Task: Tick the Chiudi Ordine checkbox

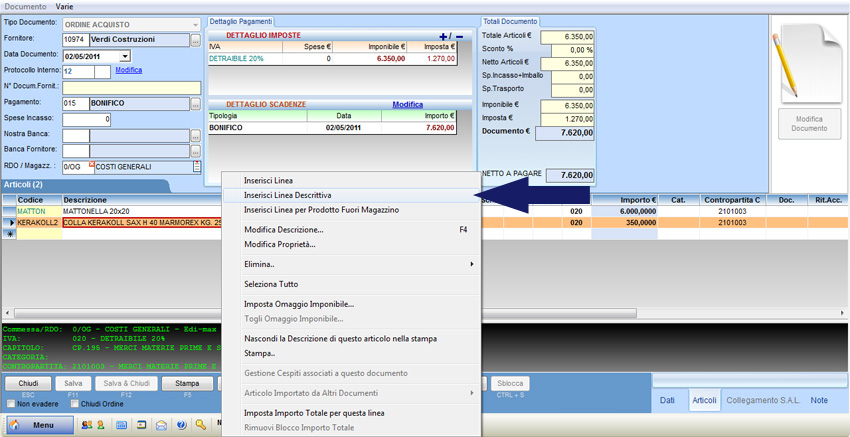Action: coord(72,404)
